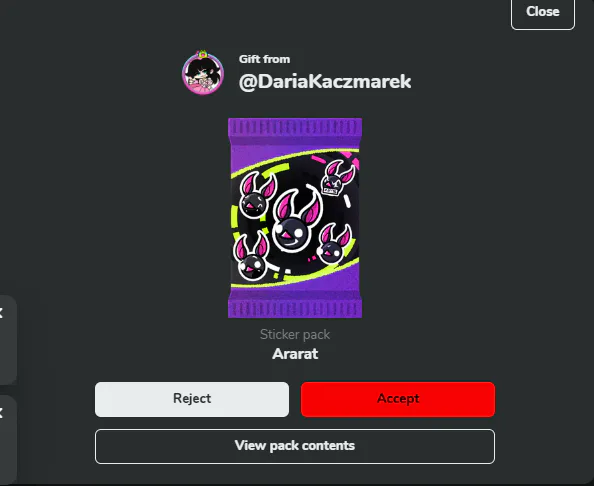Viewport: 594px width, 486px height.
Task: Click the Ararat pack name
Action: [x=295, y=354]
